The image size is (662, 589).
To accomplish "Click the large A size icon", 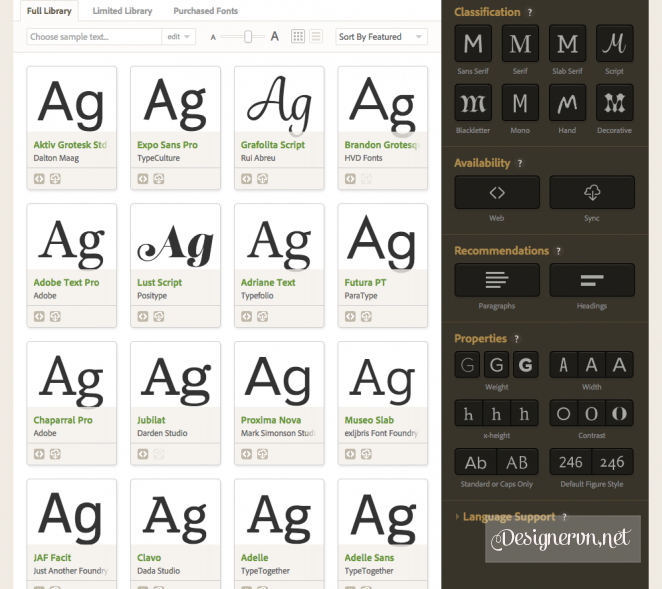I will tap(275, 37).
